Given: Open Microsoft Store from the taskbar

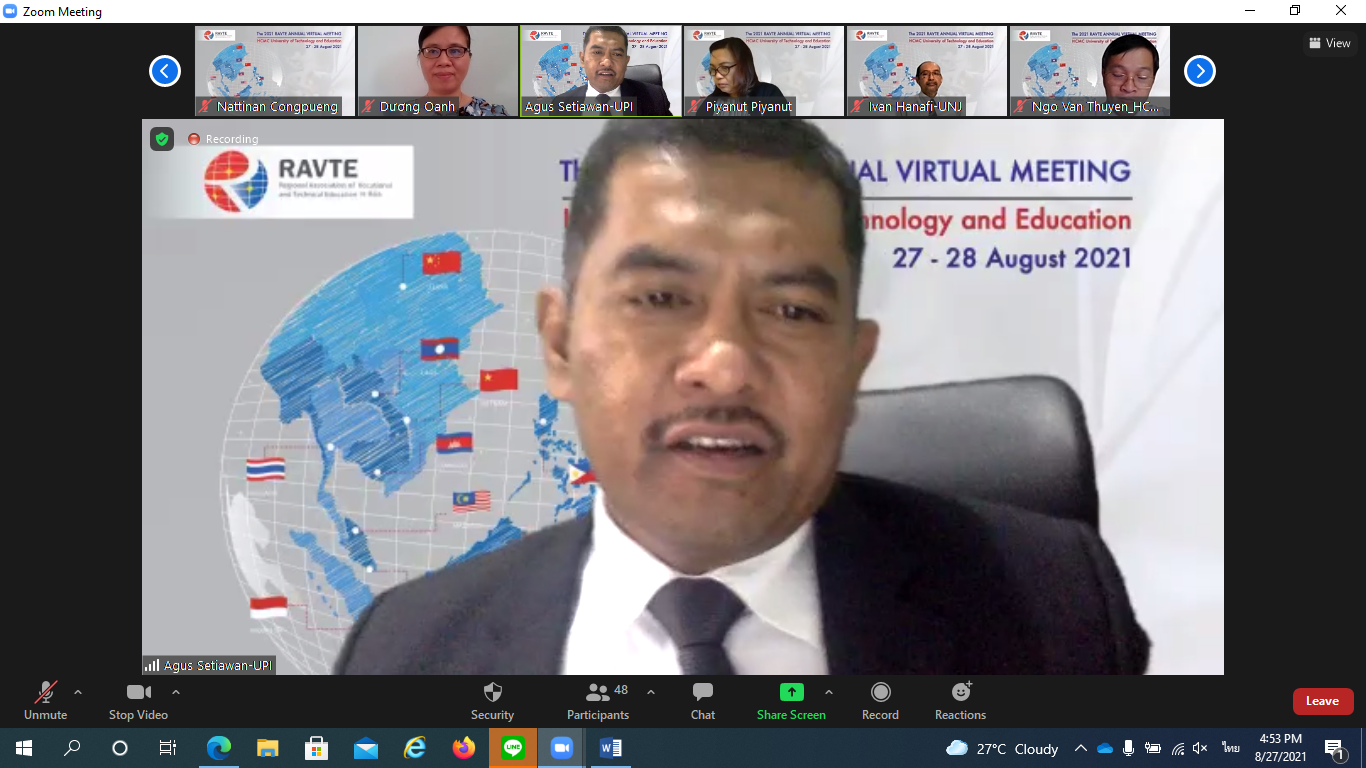Looking at the screenshot, I should tap(317, 748).
